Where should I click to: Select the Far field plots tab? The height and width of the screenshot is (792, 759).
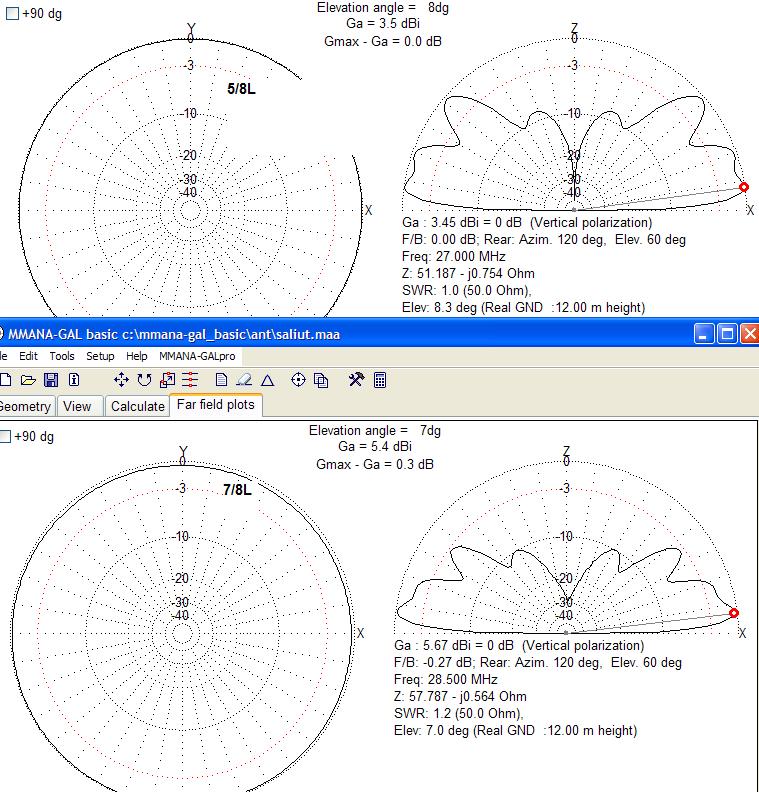coord(216,405)
